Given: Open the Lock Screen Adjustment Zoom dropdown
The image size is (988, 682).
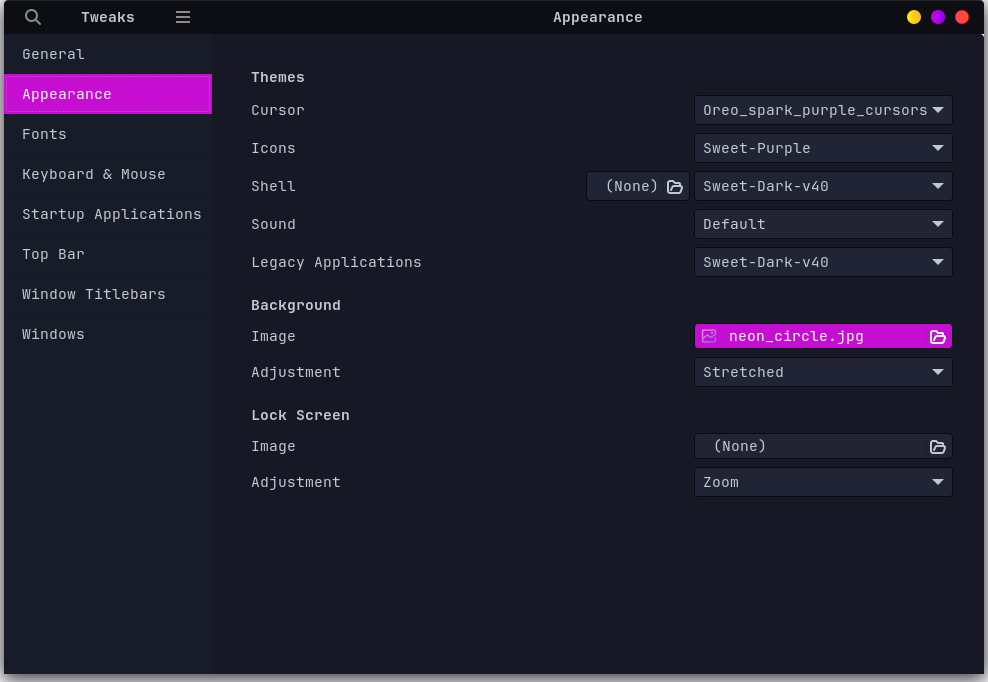Looking at the screenshot, I should coord(823,481).
